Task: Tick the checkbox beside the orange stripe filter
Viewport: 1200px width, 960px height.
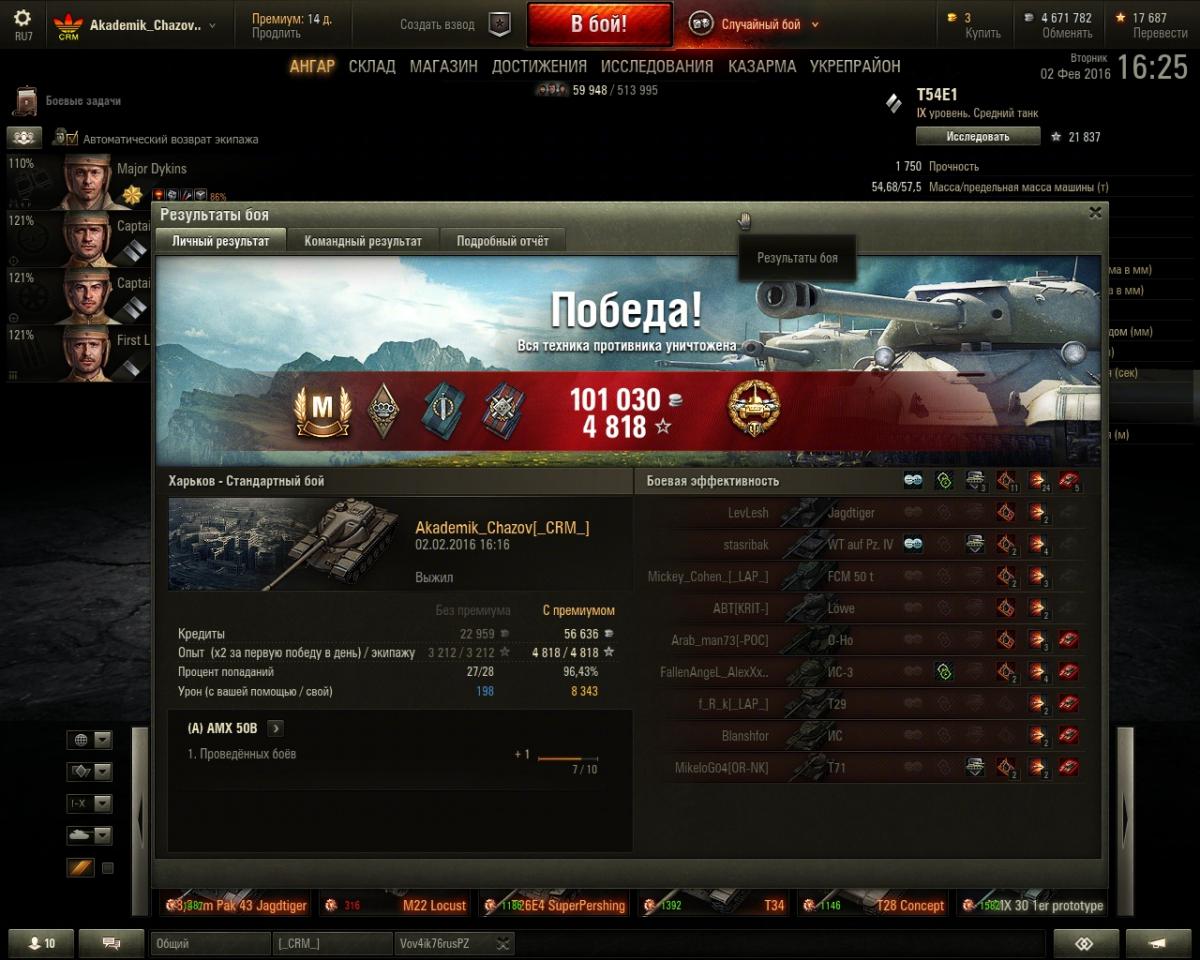Action: click(x=108, y=868)
